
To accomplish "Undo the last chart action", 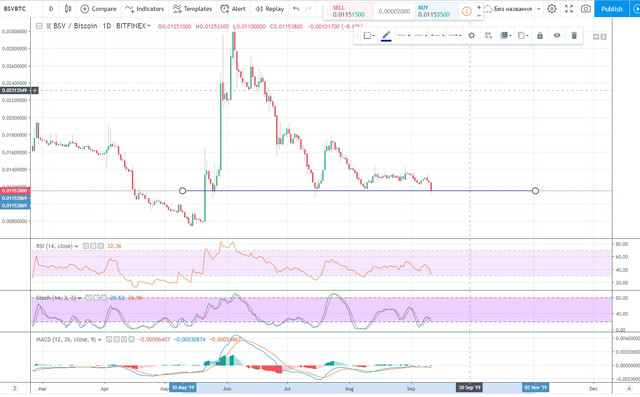I will (x=296, y=9).
